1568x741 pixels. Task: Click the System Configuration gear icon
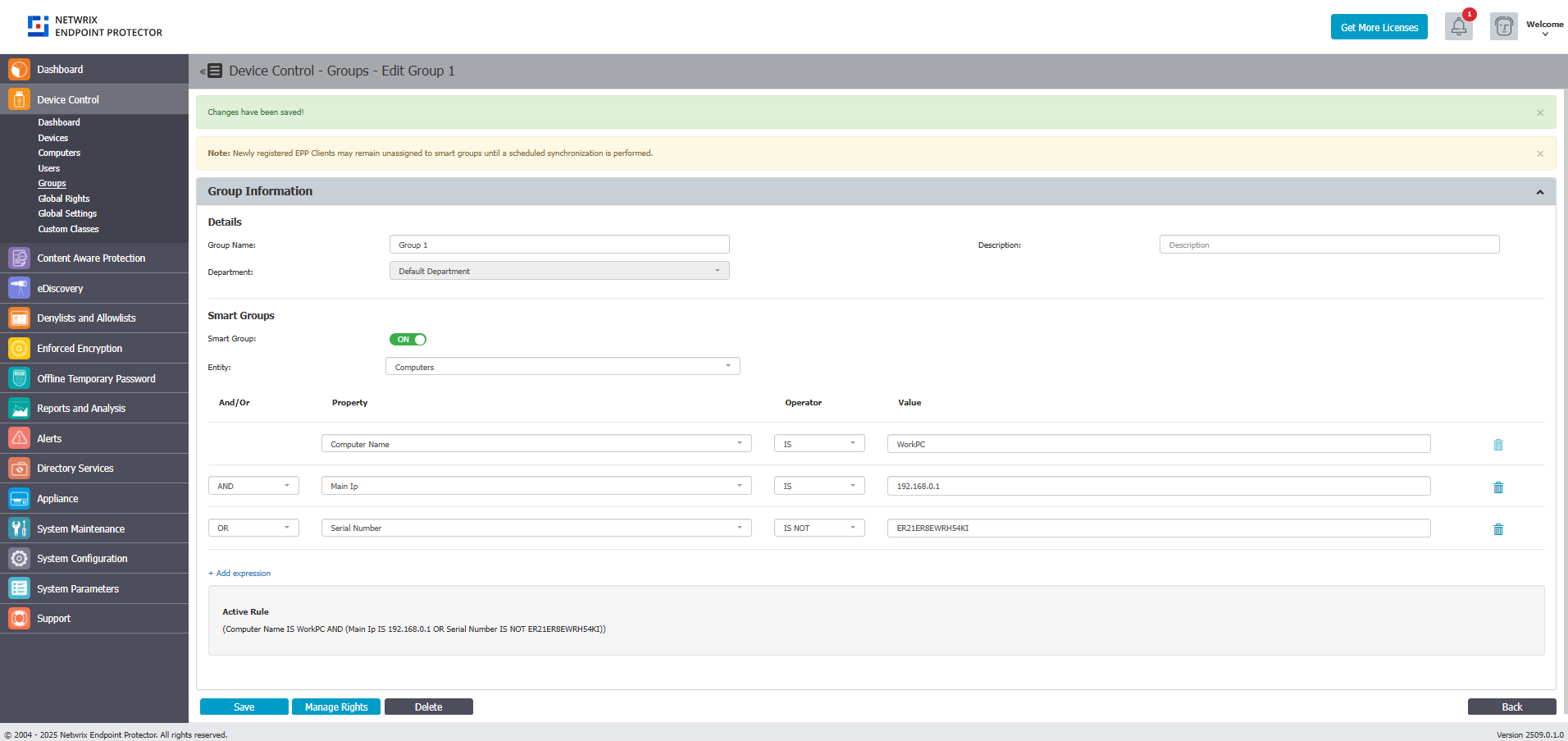pyautogui.click(x=19, y=558)
